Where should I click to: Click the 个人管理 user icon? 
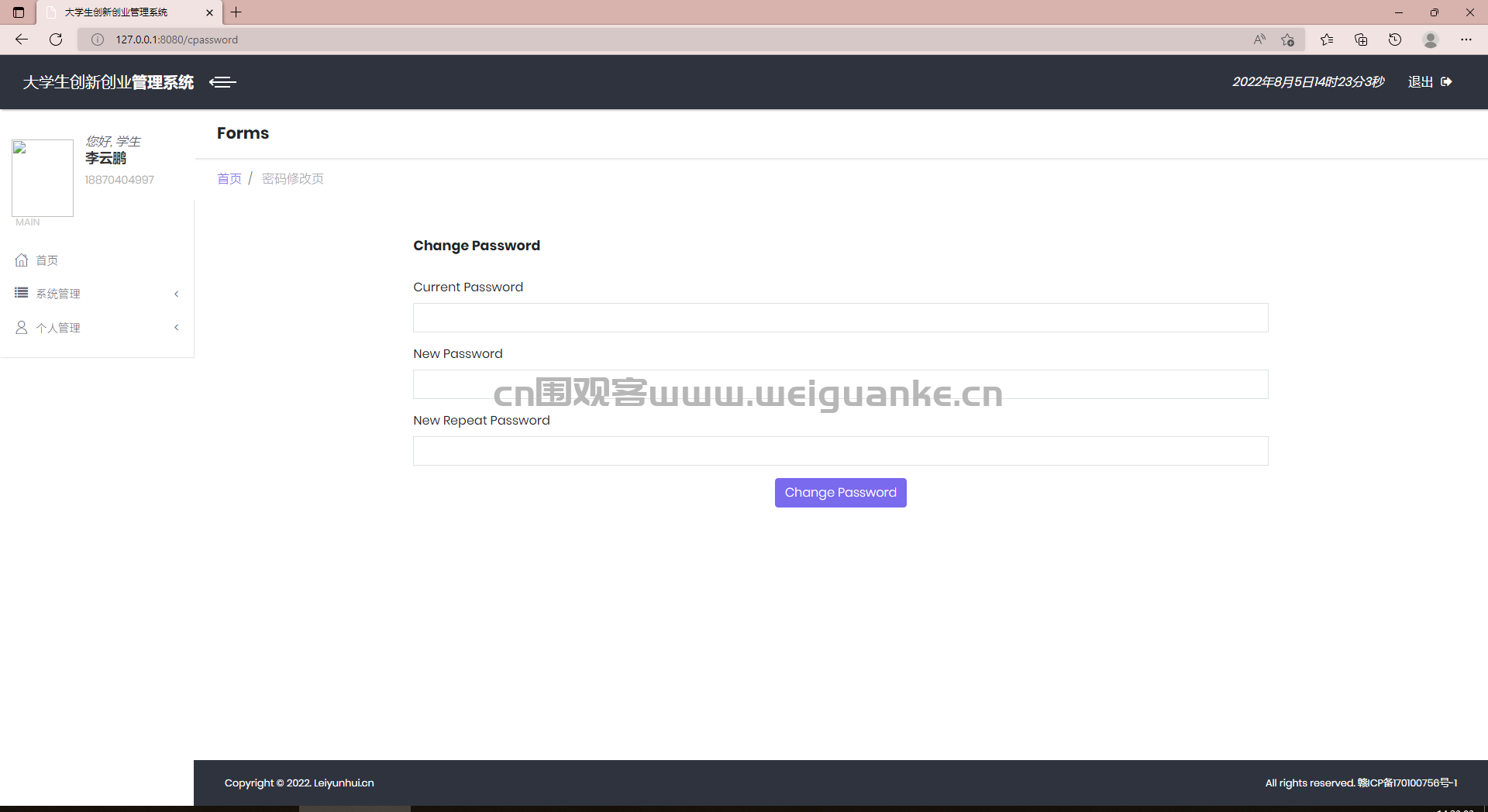coord(22,328)
